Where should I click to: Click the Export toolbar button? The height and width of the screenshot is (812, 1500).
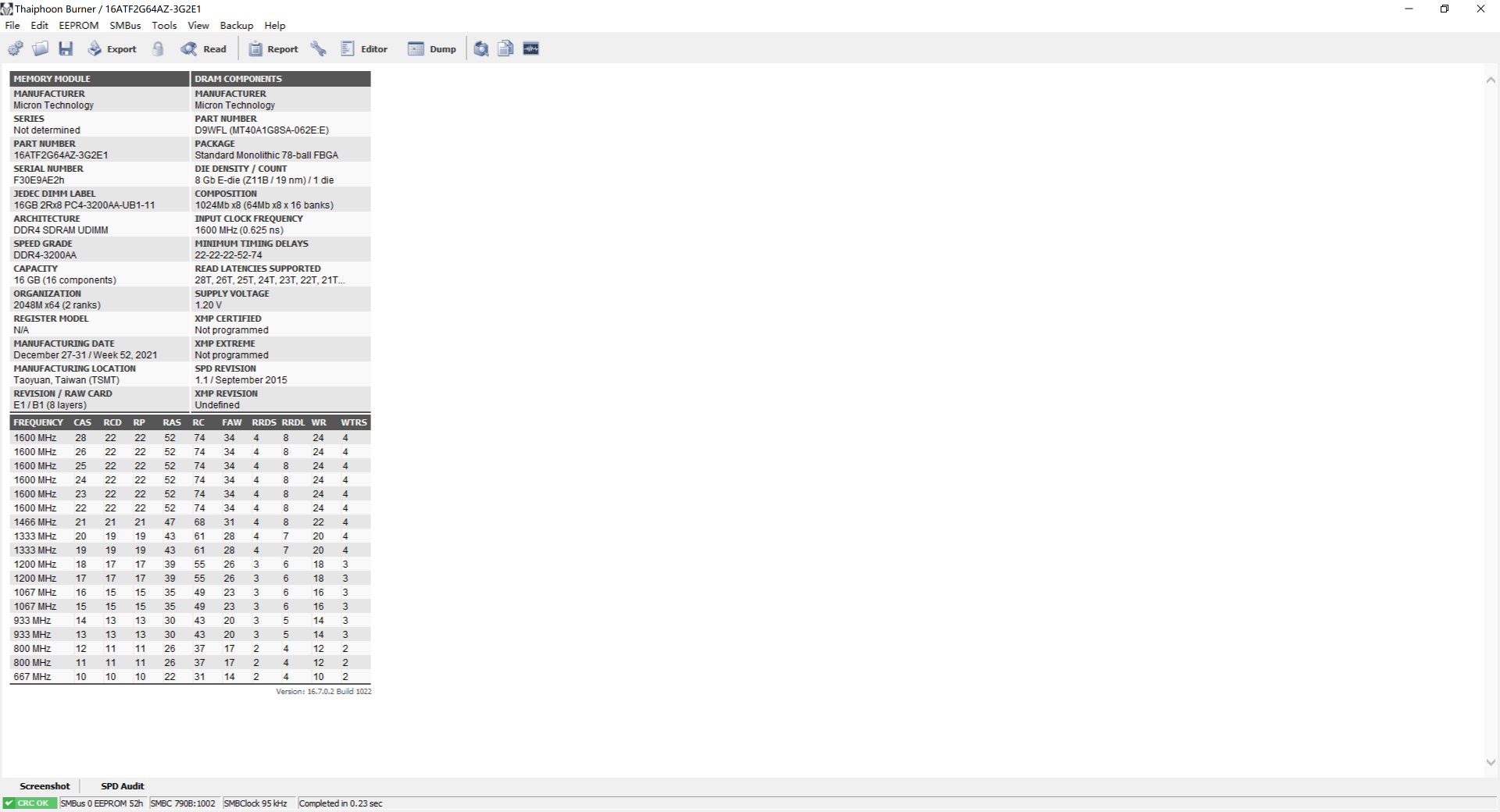tap(112, 48)
